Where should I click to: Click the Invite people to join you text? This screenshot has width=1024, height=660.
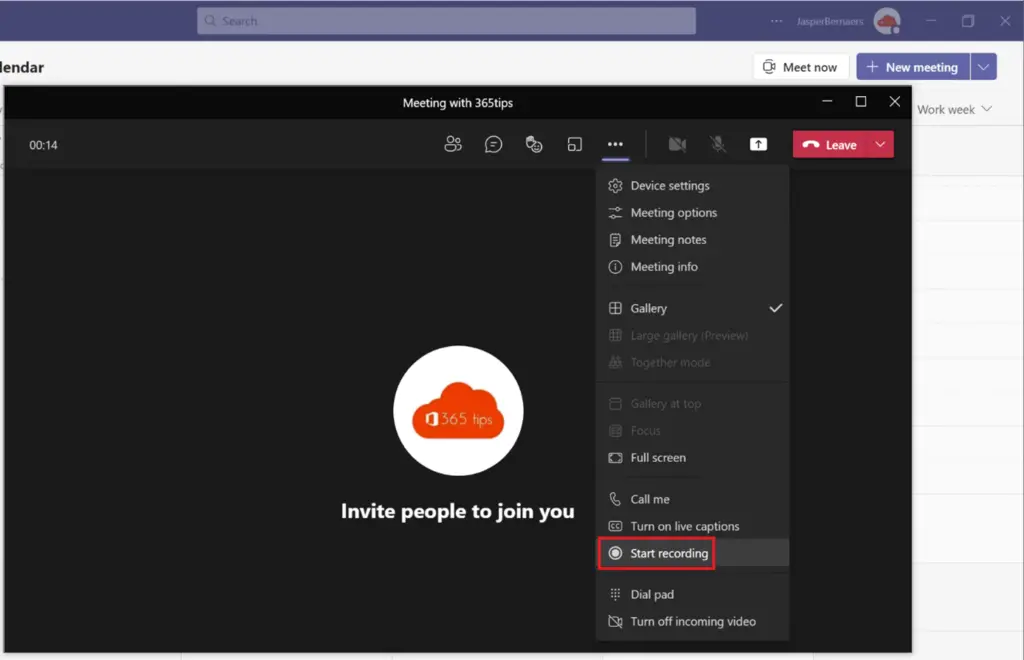[458, 511]
